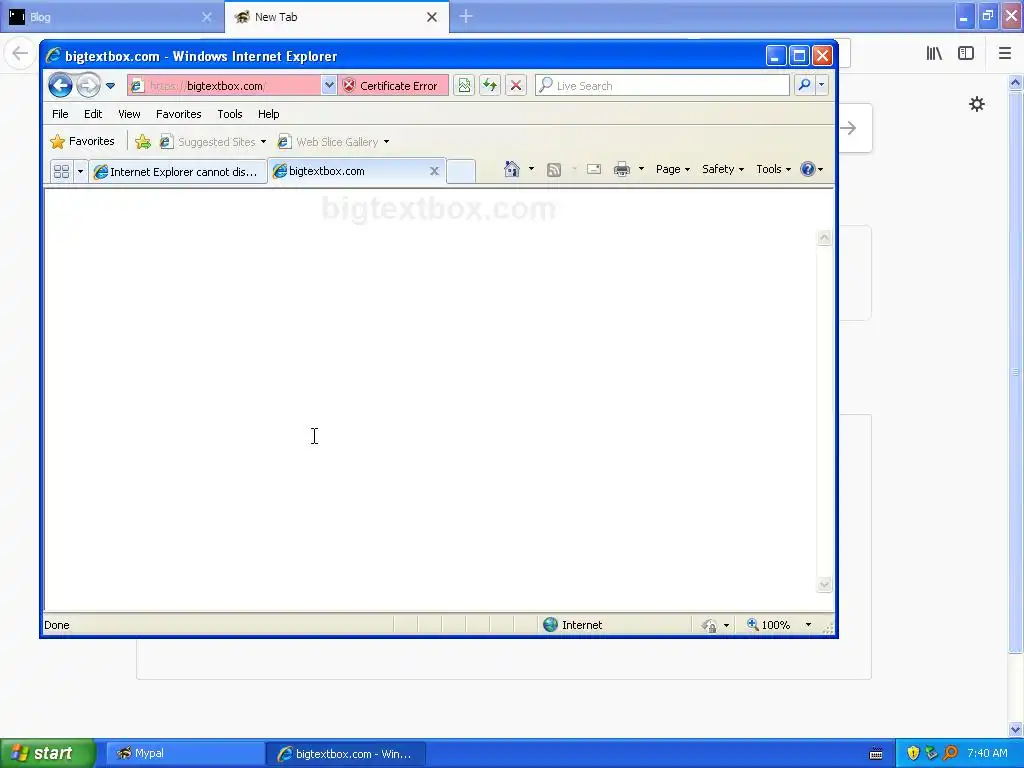Click the RSS feeds icon
Image resolution: width=1024 pixels, height=768 pixels.
coord(554,170)
